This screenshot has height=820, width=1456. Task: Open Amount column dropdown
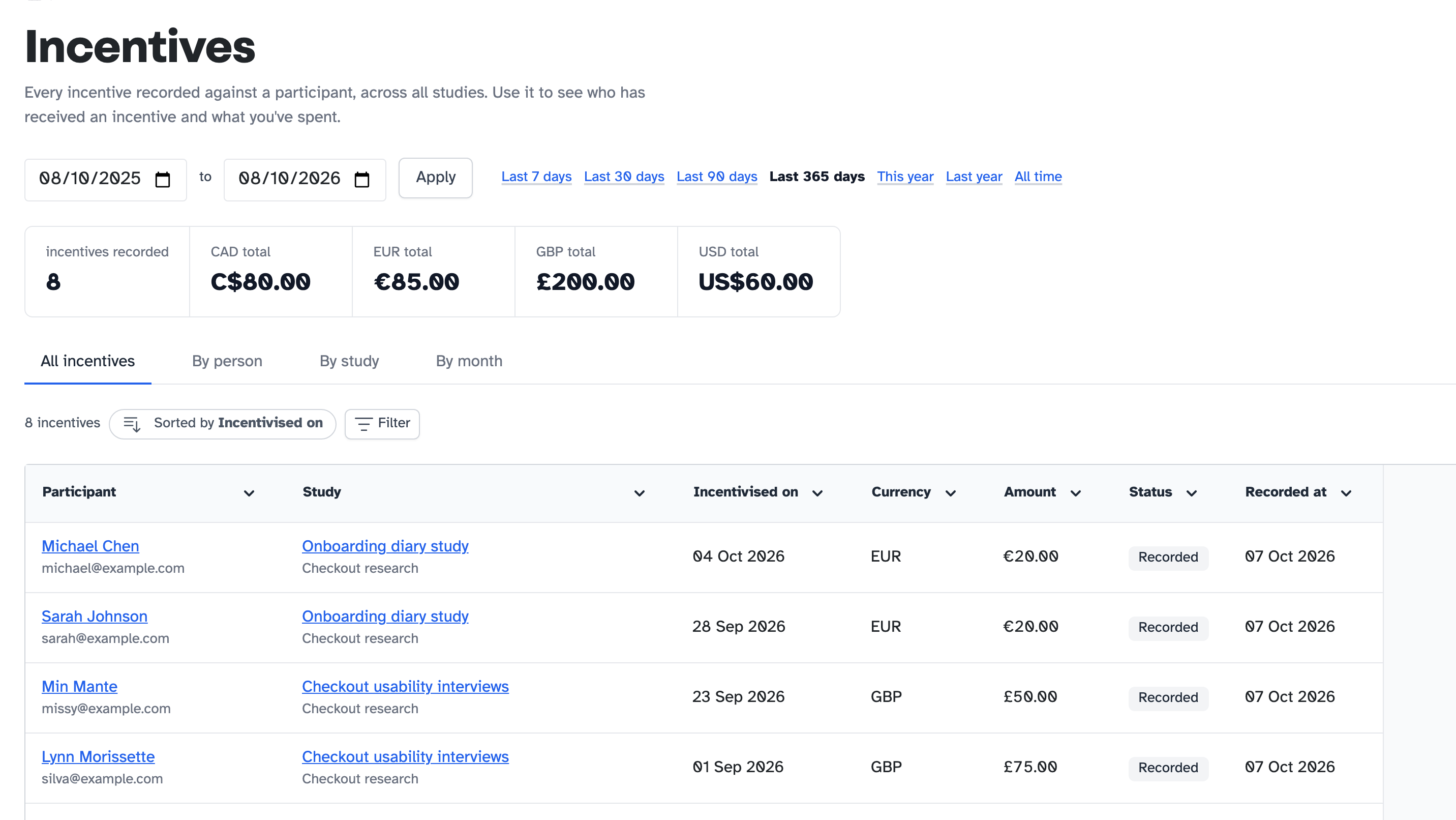[1076, 493]
